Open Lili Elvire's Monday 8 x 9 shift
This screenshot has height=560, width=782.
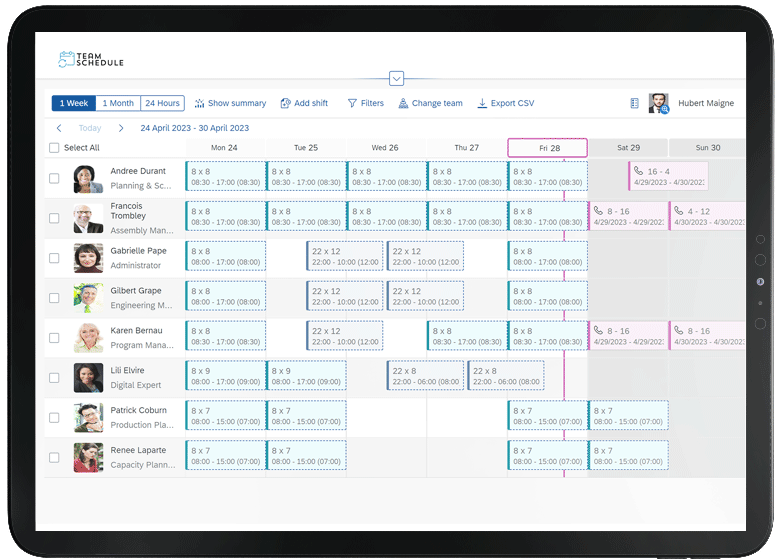click(225, 376)
